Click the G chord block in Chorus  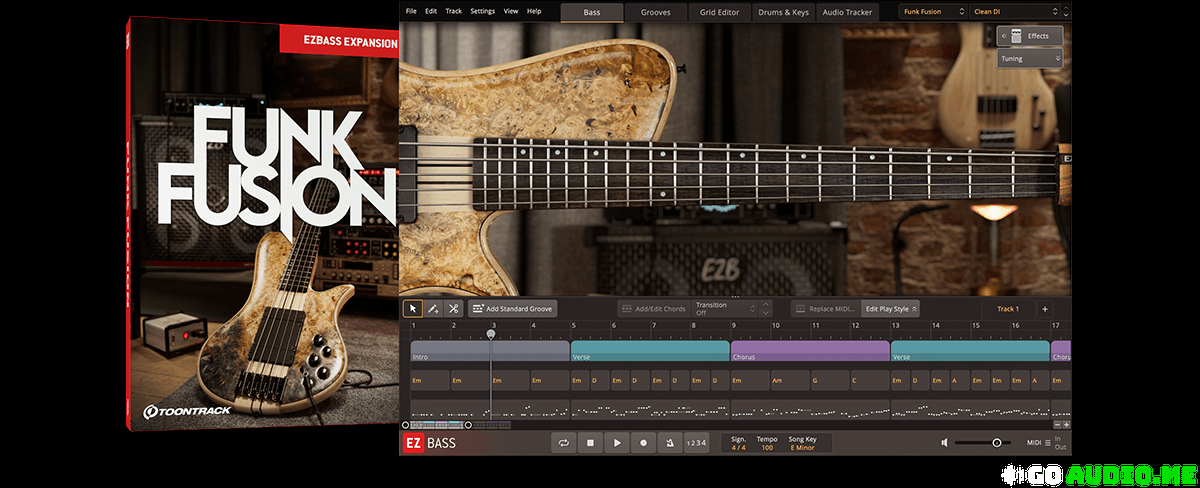point(830,381)
